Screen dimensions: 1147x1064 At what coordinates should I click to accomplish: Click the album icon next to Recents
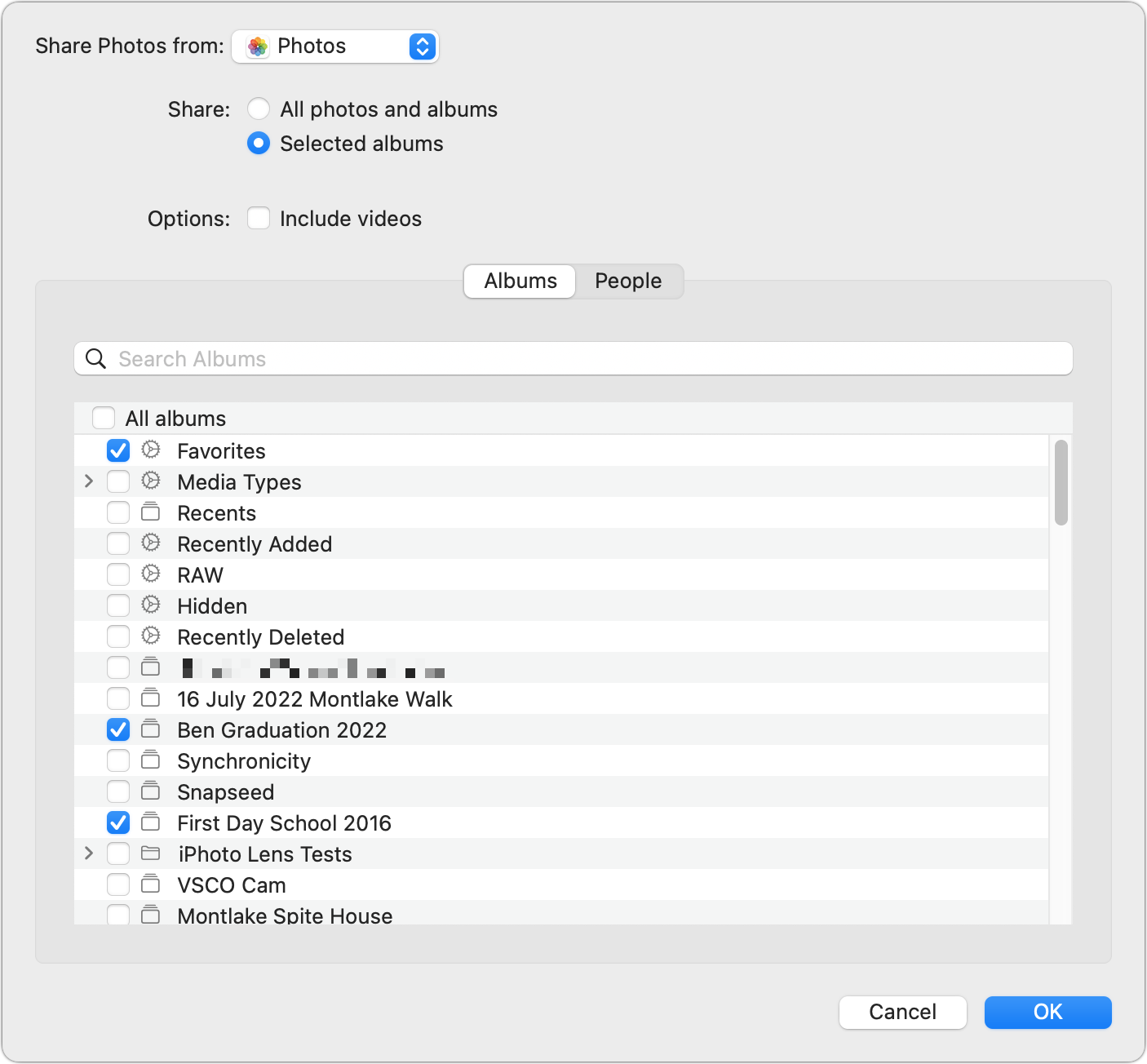click(151, 512)
